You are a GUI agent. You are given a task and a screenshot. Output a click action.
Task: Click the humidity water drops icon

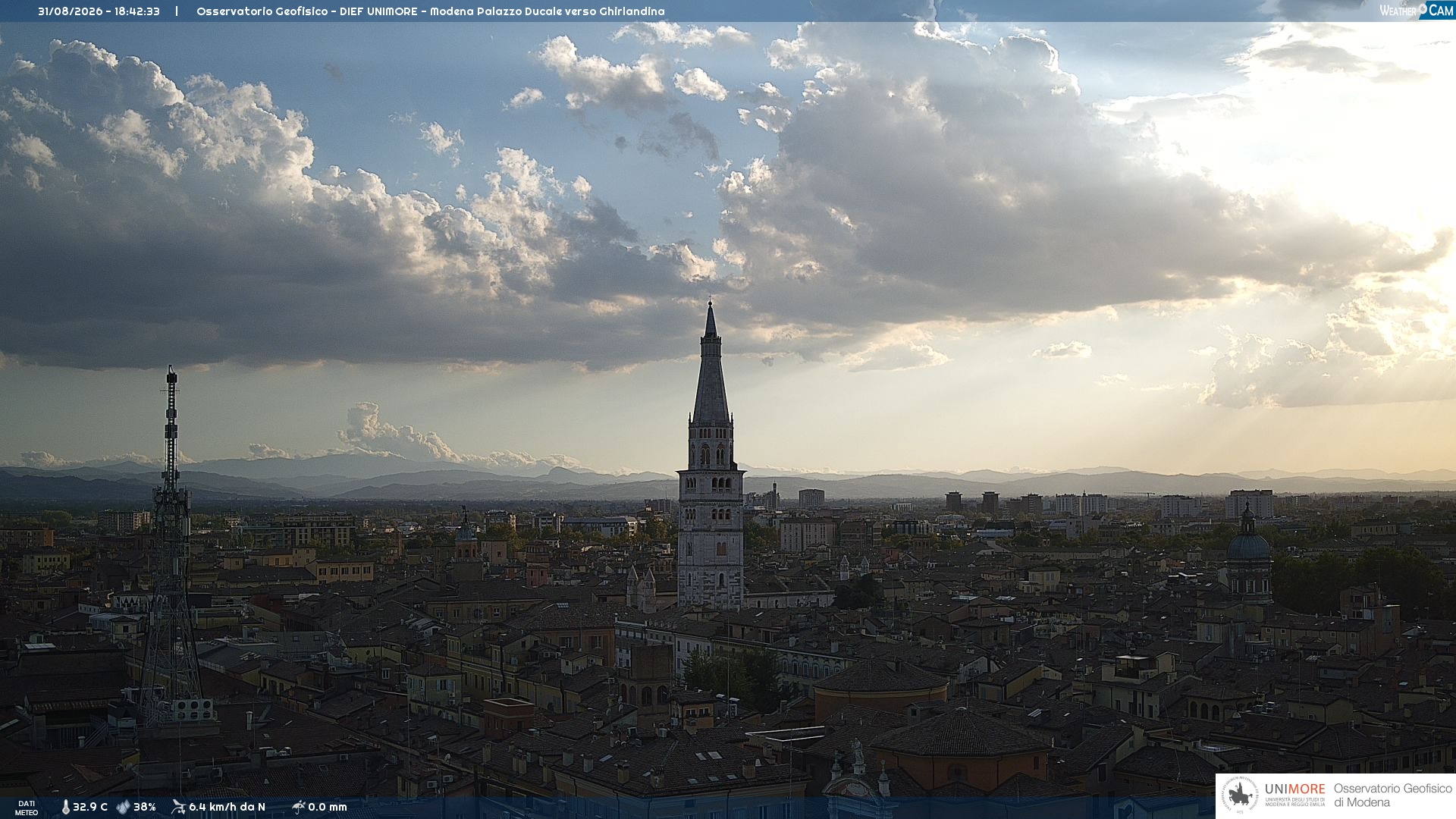[x=123, y=807]
